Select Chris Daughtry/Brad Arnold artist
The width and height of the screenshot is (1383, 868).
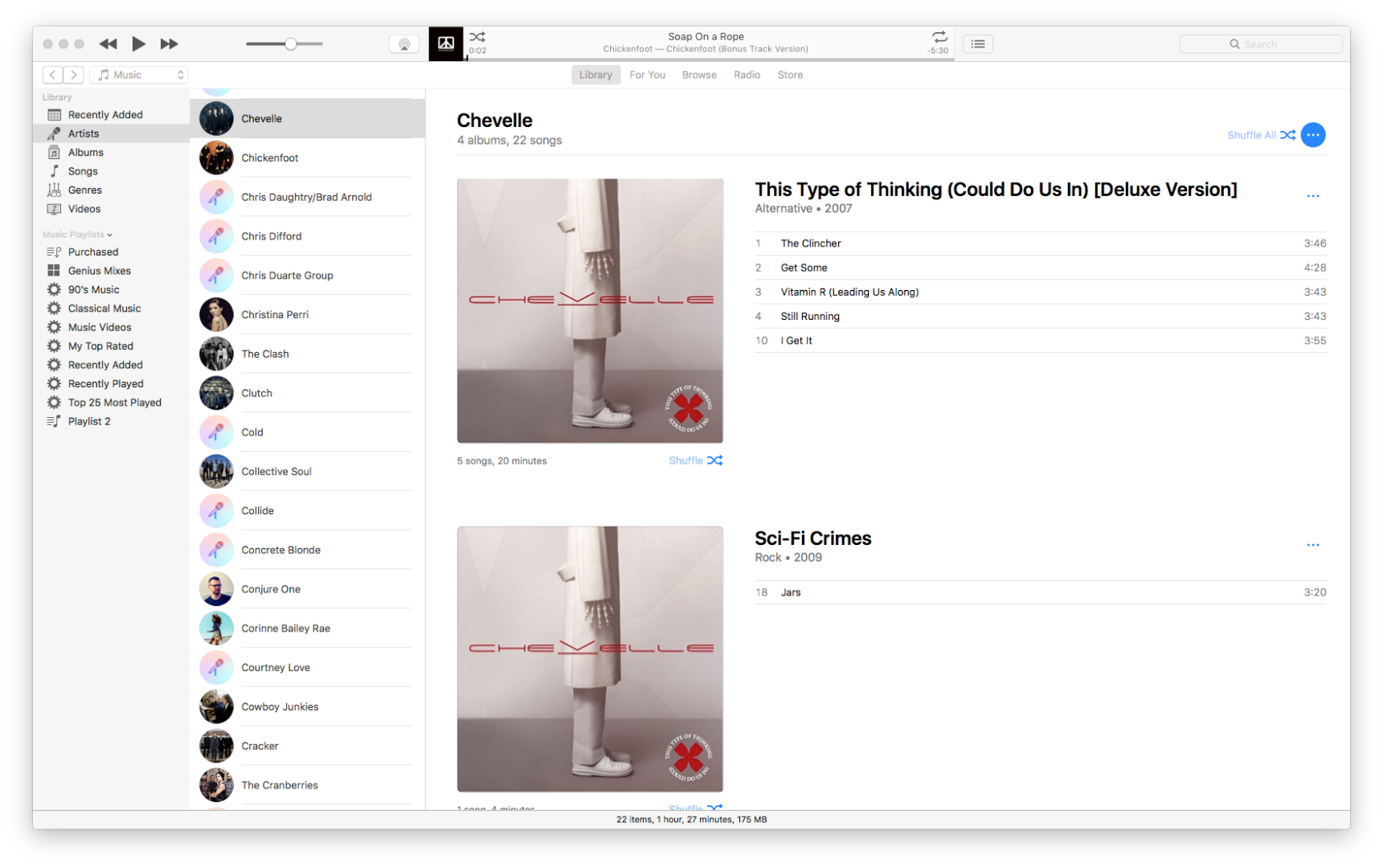307,198
